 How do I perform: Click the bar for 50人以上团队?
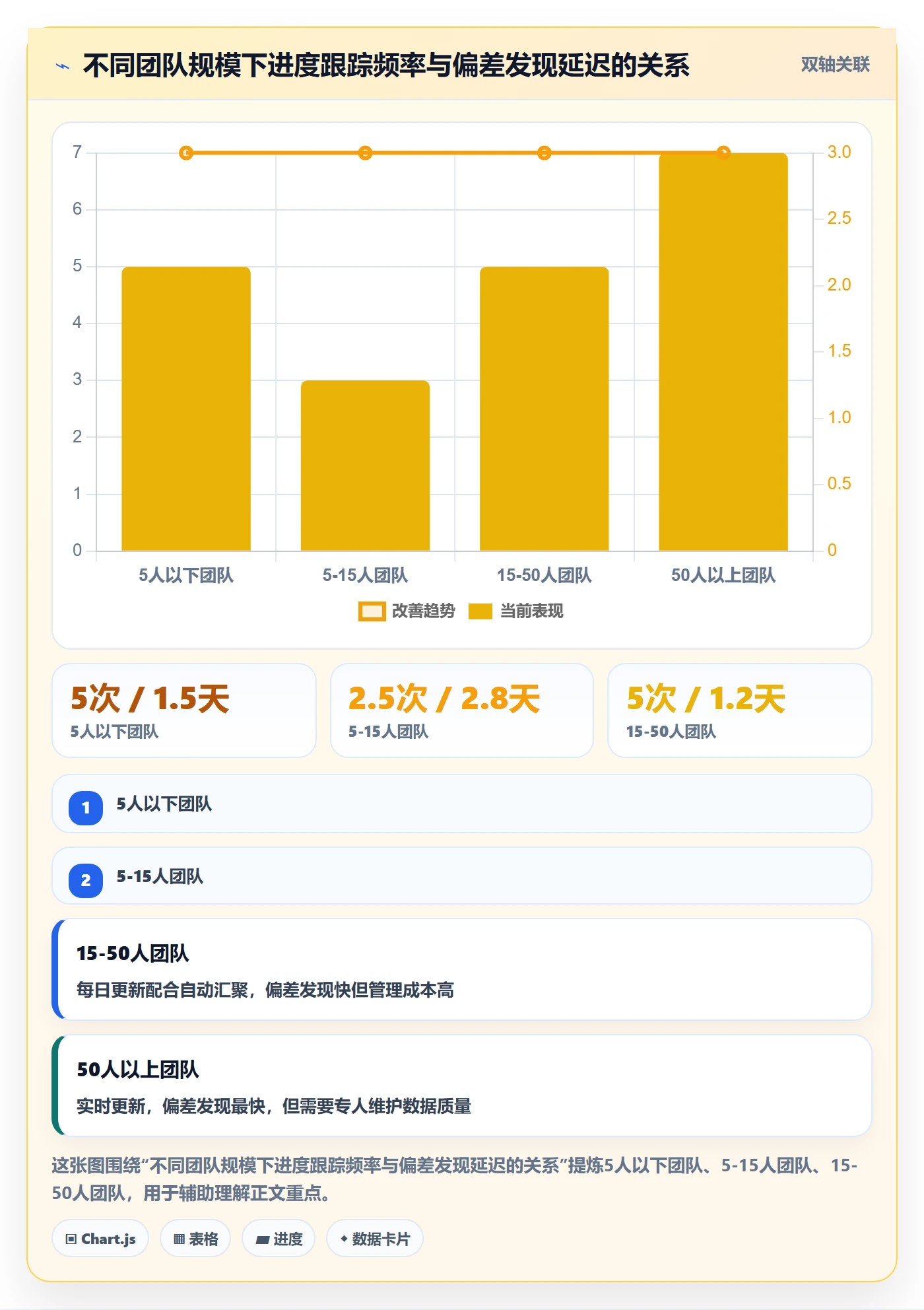(723, 352)
